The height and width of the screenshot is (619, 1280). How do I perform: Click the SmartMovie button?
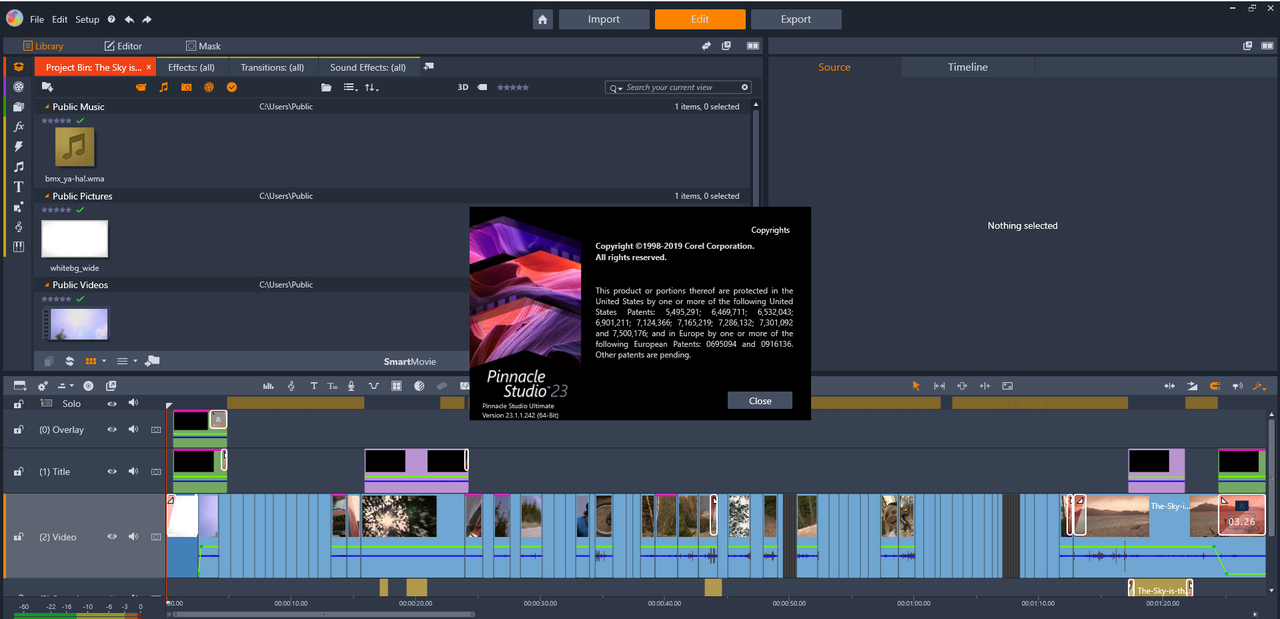pos(410,362)
